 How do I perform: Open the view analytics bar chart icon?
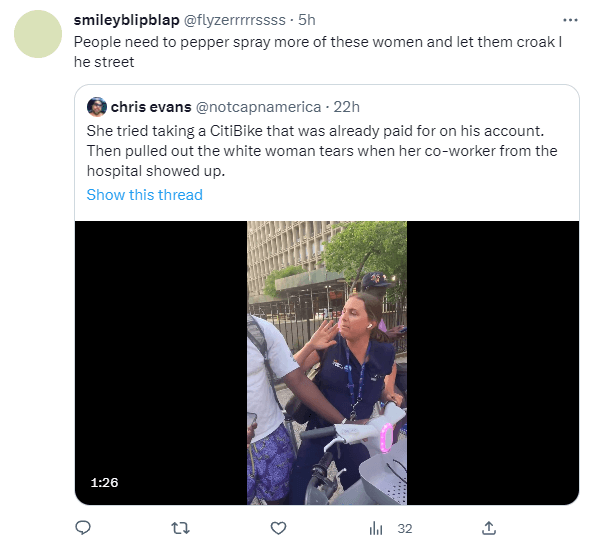tap(376, 528)
